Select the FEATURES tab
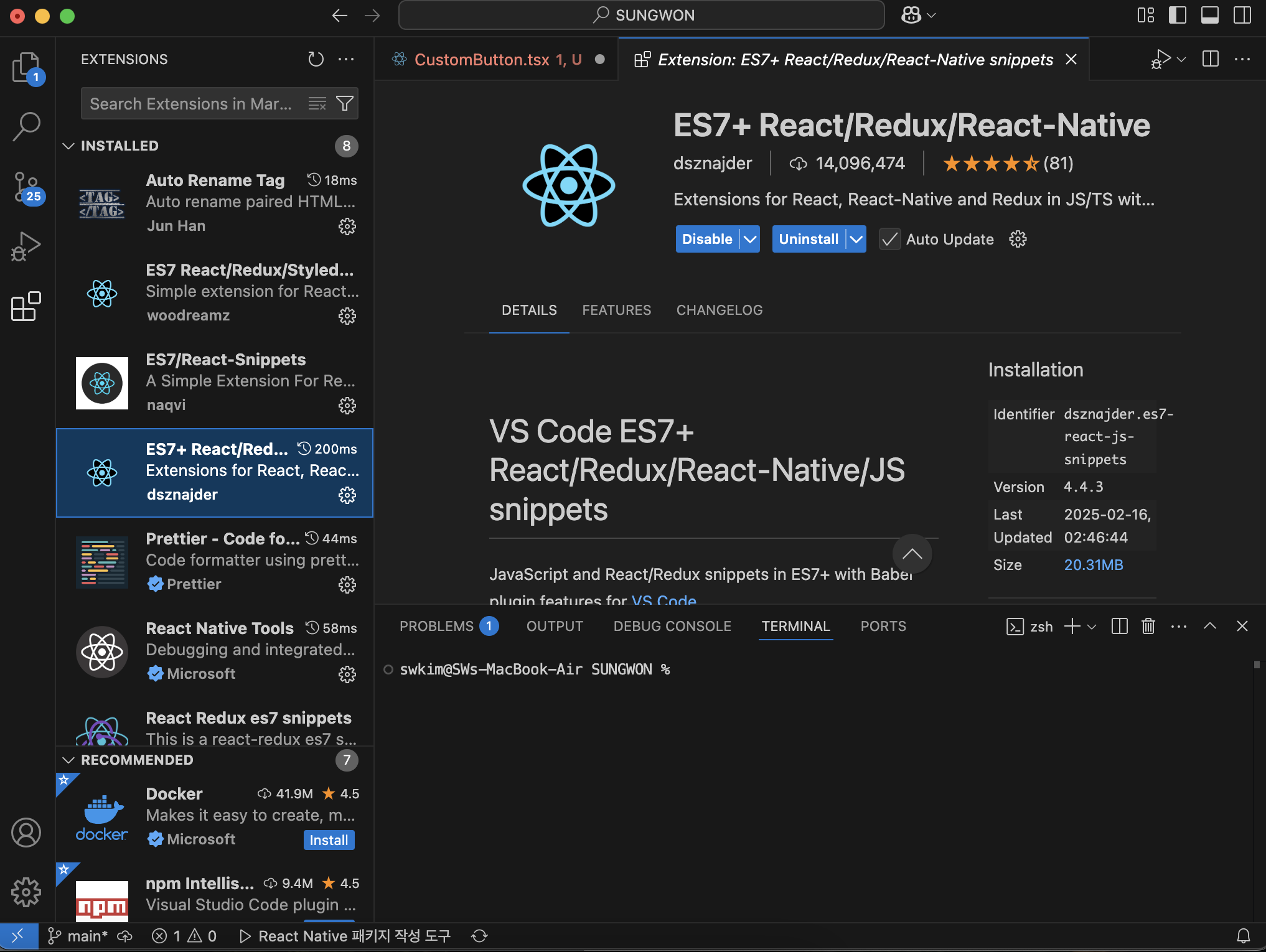This screenshot has width=1266, height=952. (x=617, y=310)
